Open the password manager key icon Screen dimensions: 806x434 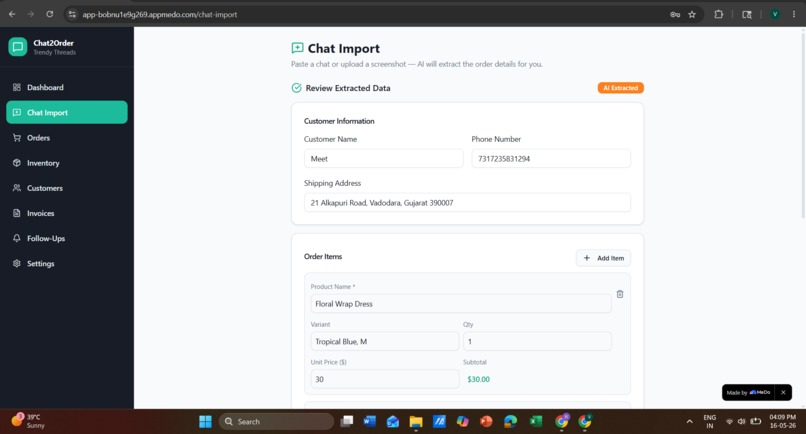[675, 14]
